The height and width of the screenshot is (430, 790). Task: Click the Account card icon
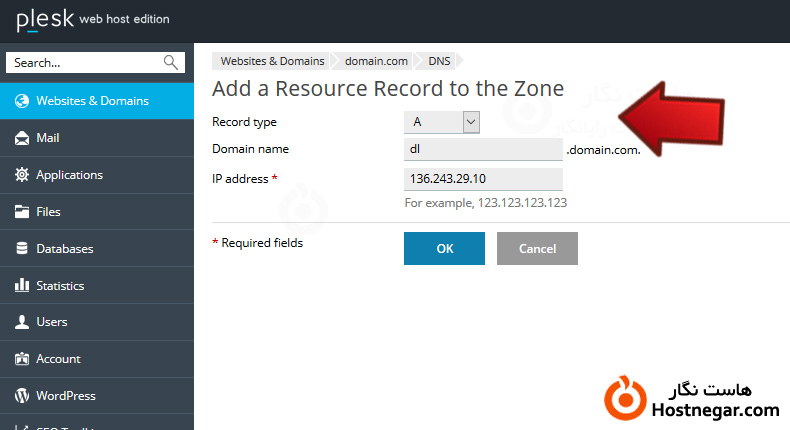(21, 359)
